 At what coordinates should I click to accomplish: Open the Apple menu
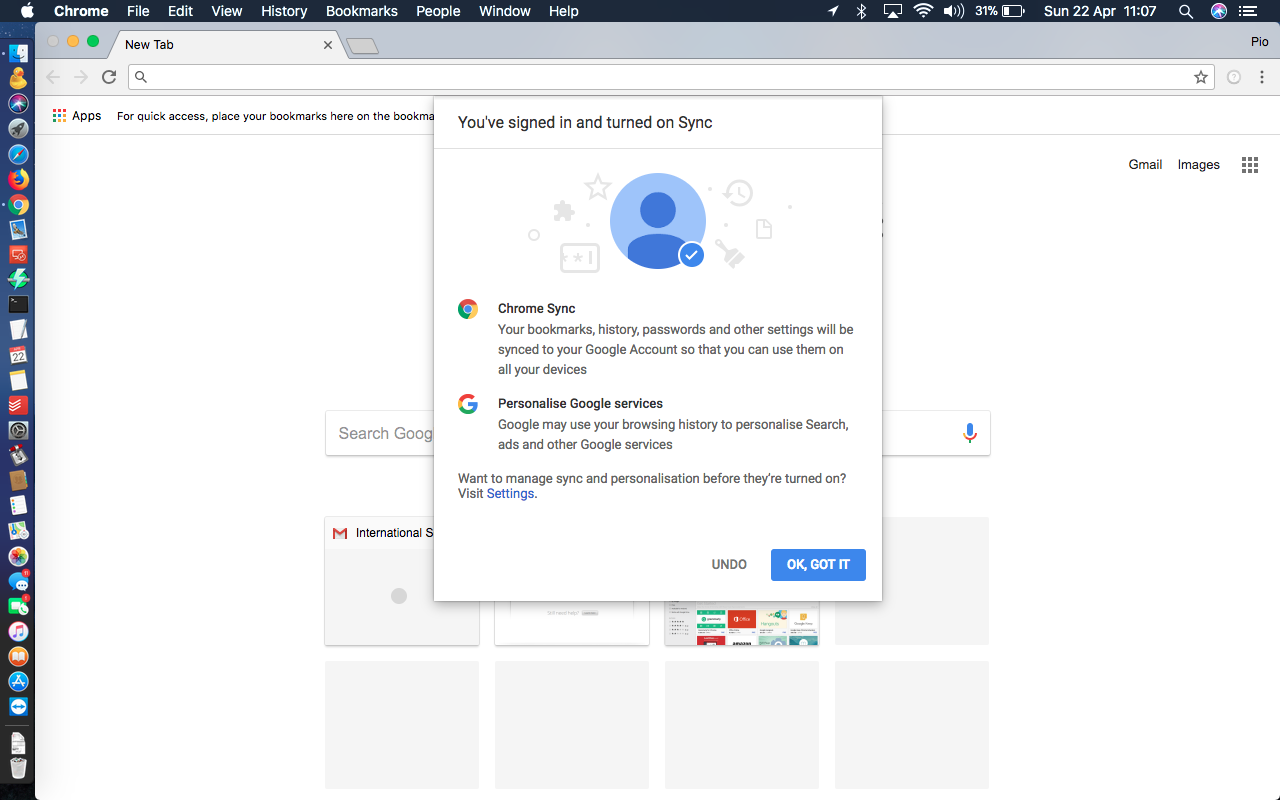pyautogui.click(x=27, y=11)
